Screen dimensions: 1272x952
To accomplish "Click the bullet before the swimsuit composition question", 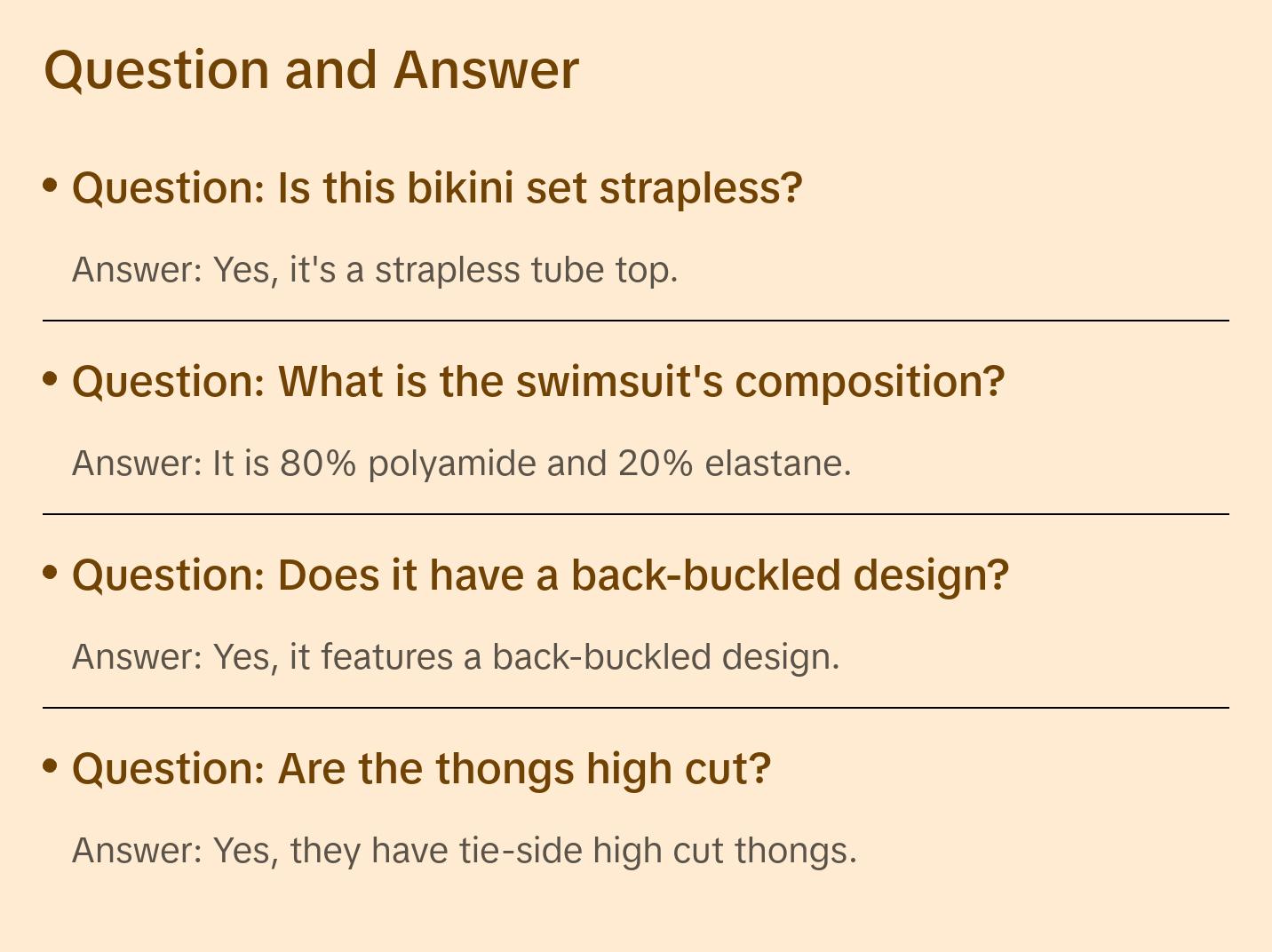I will click(51, 379).
